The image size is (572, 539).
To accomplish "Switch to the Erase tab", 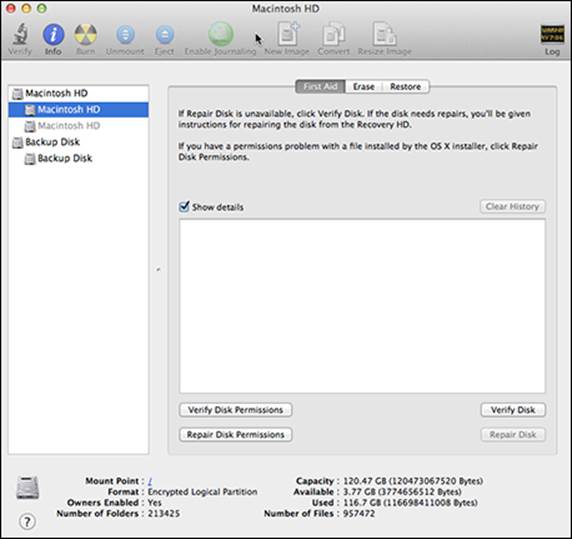I will pos(364,87).
